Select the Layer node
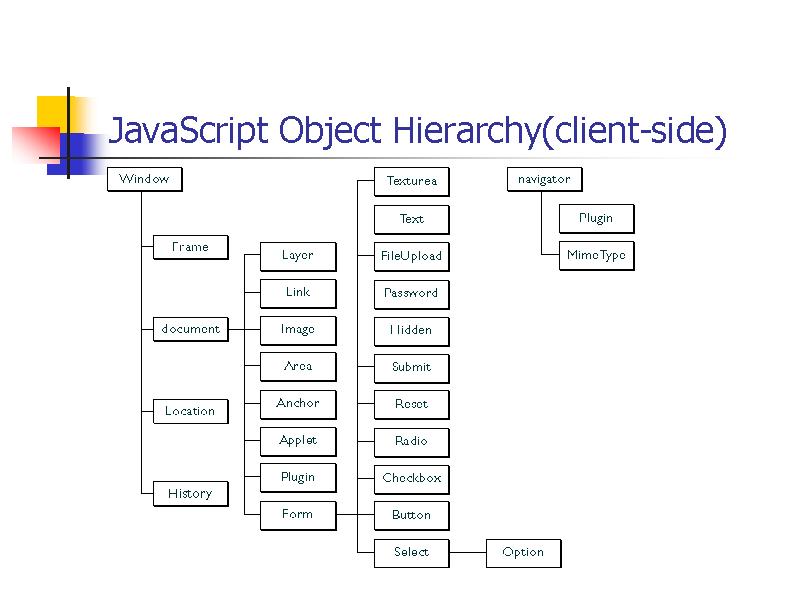Image resolution: width=800 pixels, height=600 pixels. [x=298, y=256]
